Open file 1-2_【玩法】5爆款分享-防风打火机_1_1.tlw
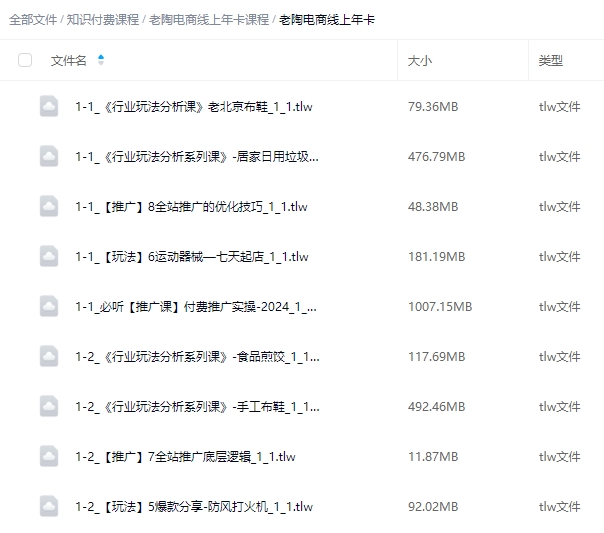604x533 pixels. click(x=193, y=507)
